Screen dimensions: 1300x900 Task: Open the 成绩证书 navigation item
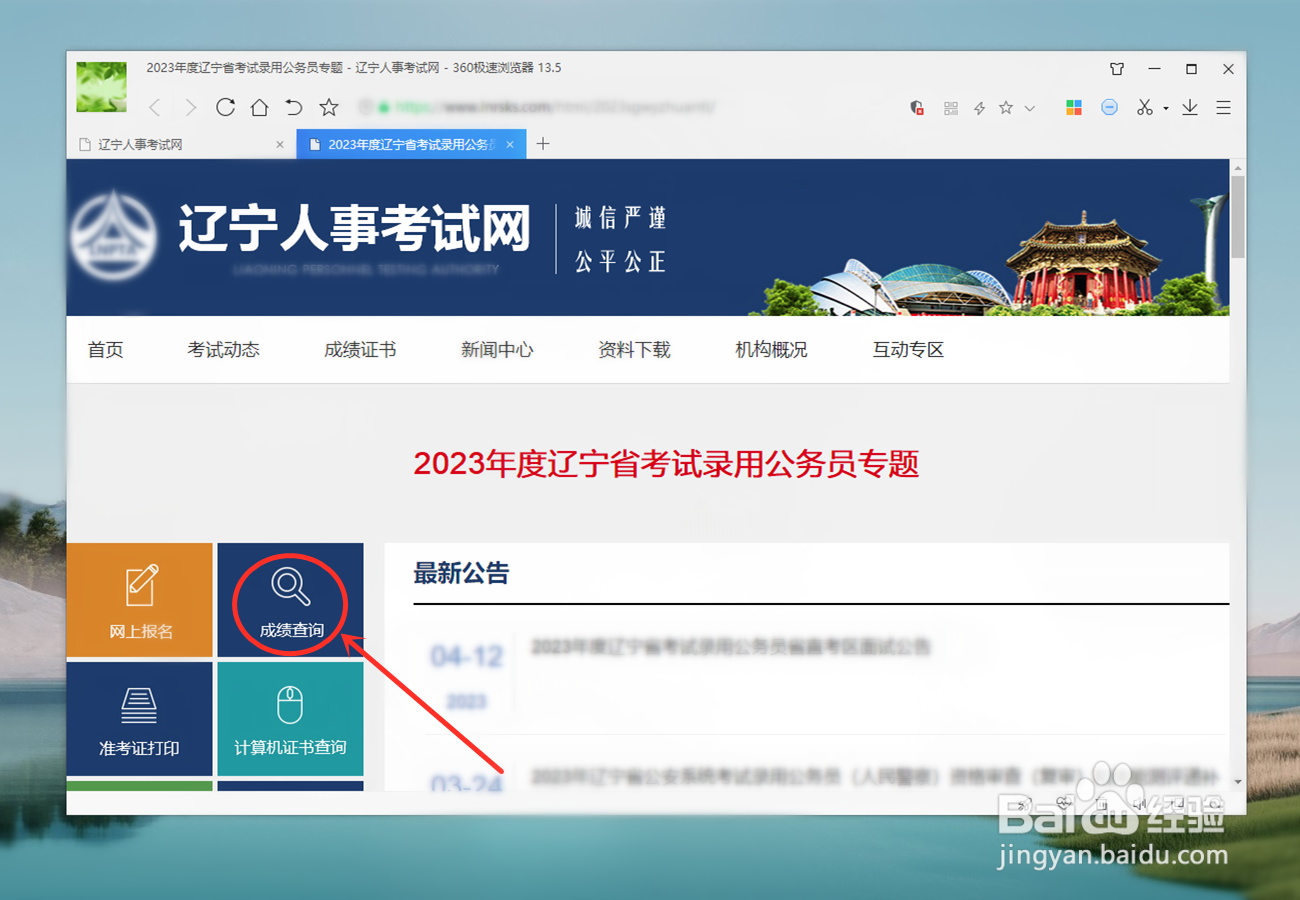pyautogui.click(x=360, y=350)
